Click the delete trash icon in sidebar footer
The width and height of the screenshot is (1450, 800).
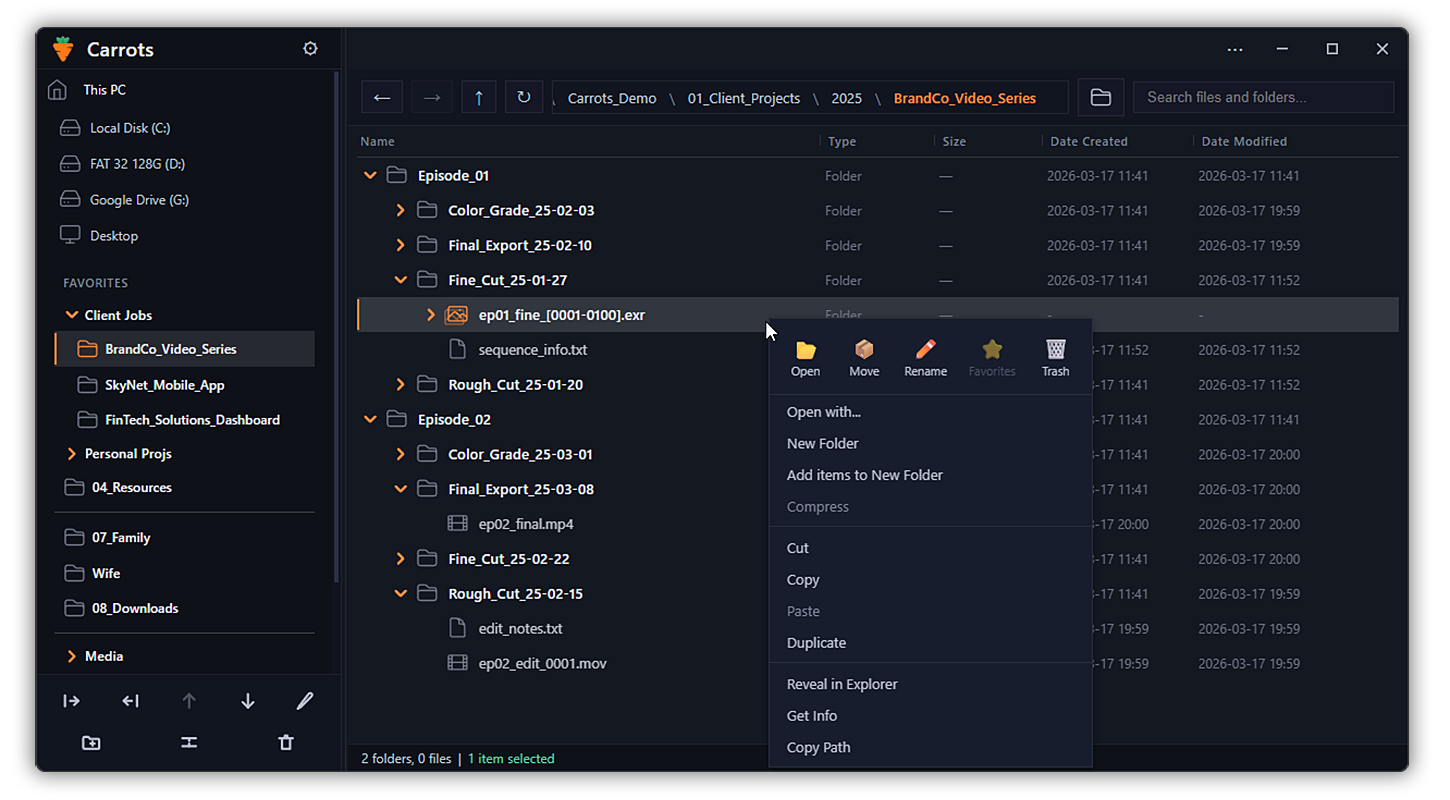point(286,743)
